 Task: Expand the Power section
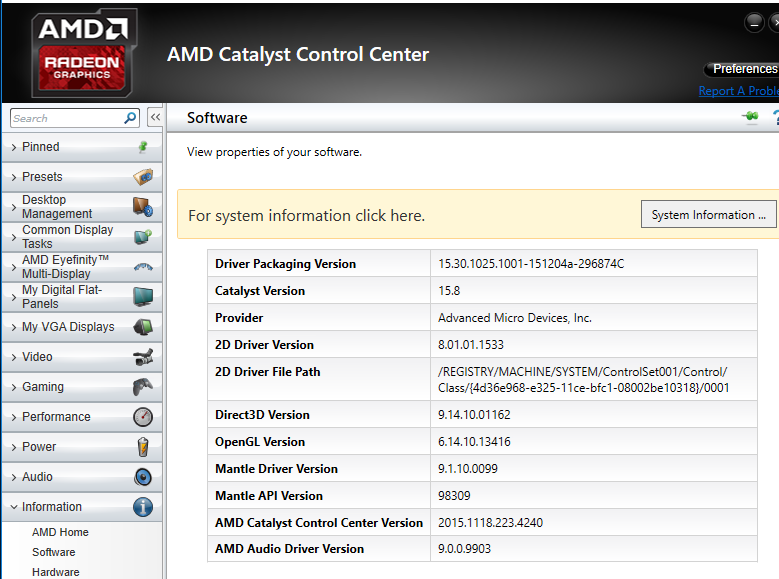point(14,447)
